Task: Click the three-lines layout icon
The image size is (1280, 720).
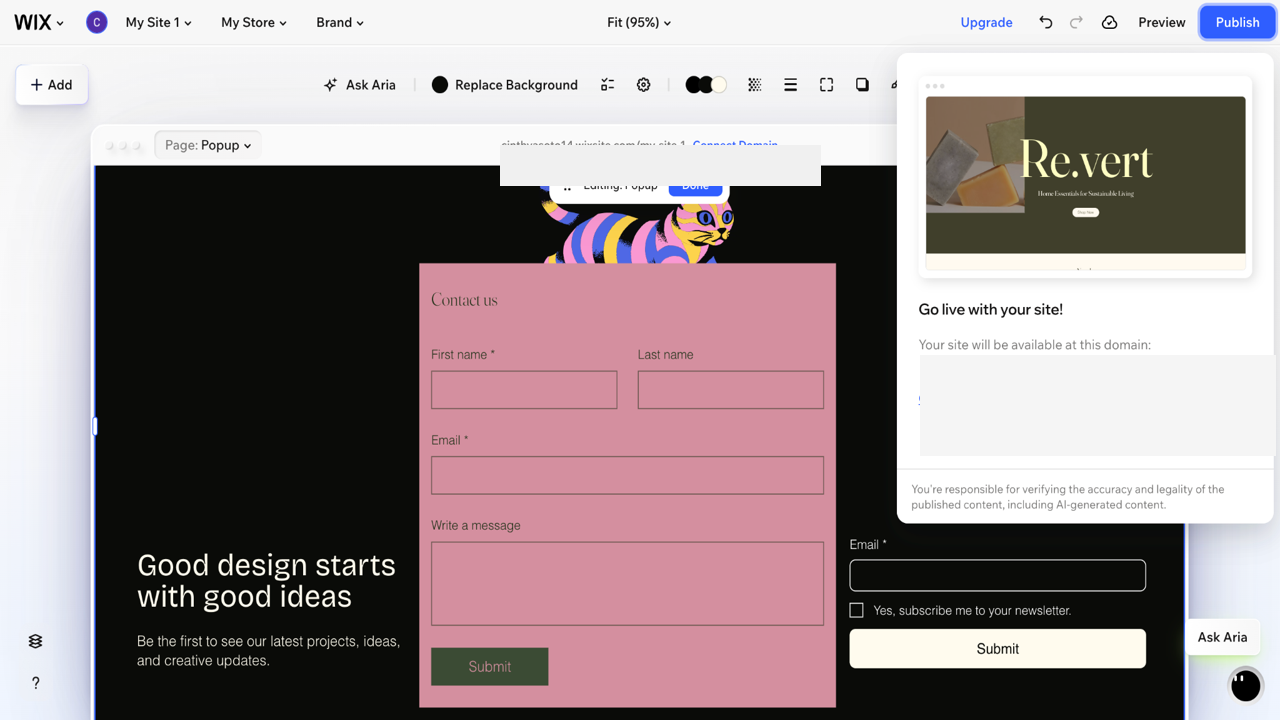Action: pos(790,85)
